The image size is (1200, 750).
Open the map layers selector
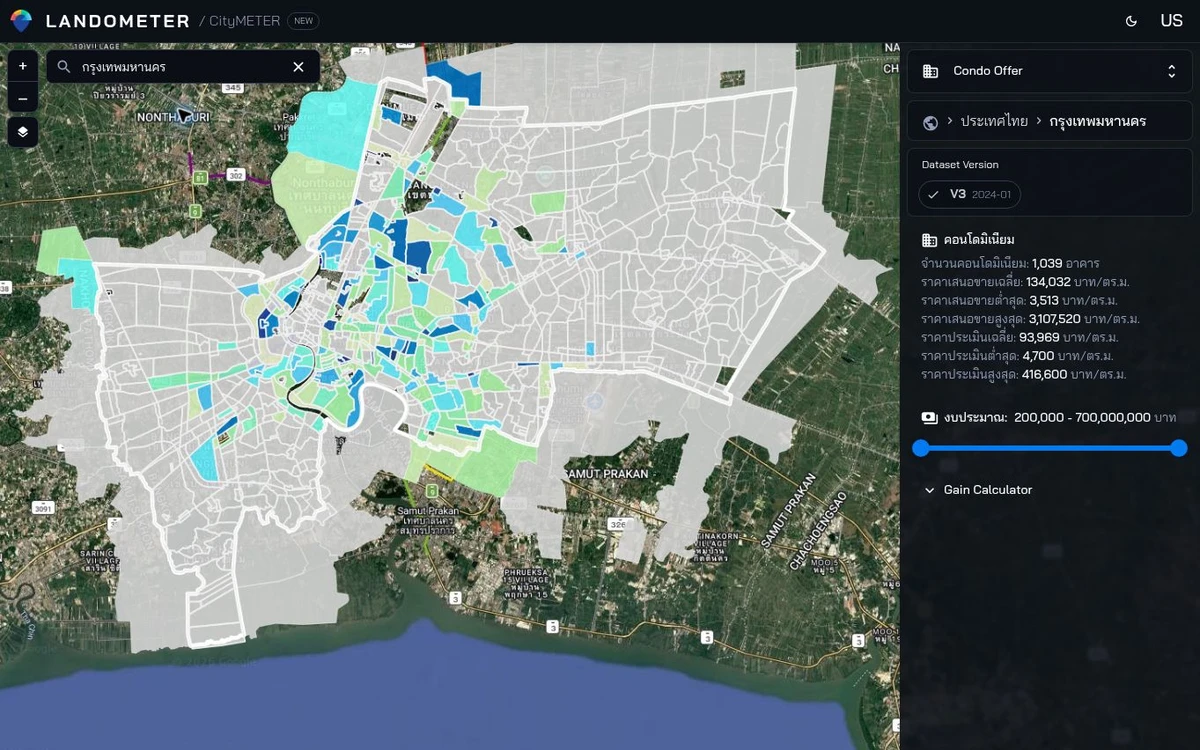click(x=22, y=131)
